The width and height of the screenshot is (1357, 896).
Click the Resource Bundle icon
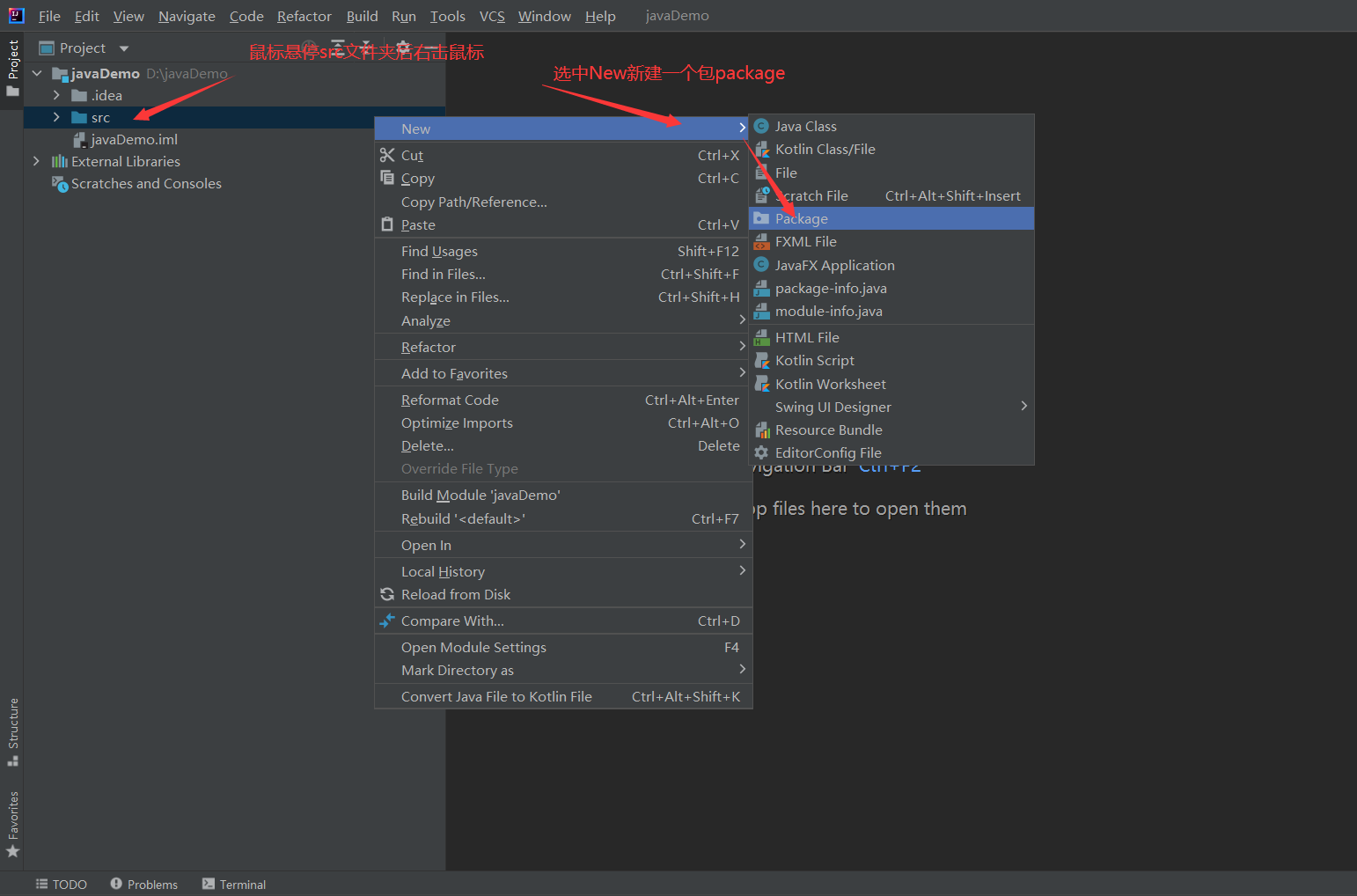(x=762, y=430)
